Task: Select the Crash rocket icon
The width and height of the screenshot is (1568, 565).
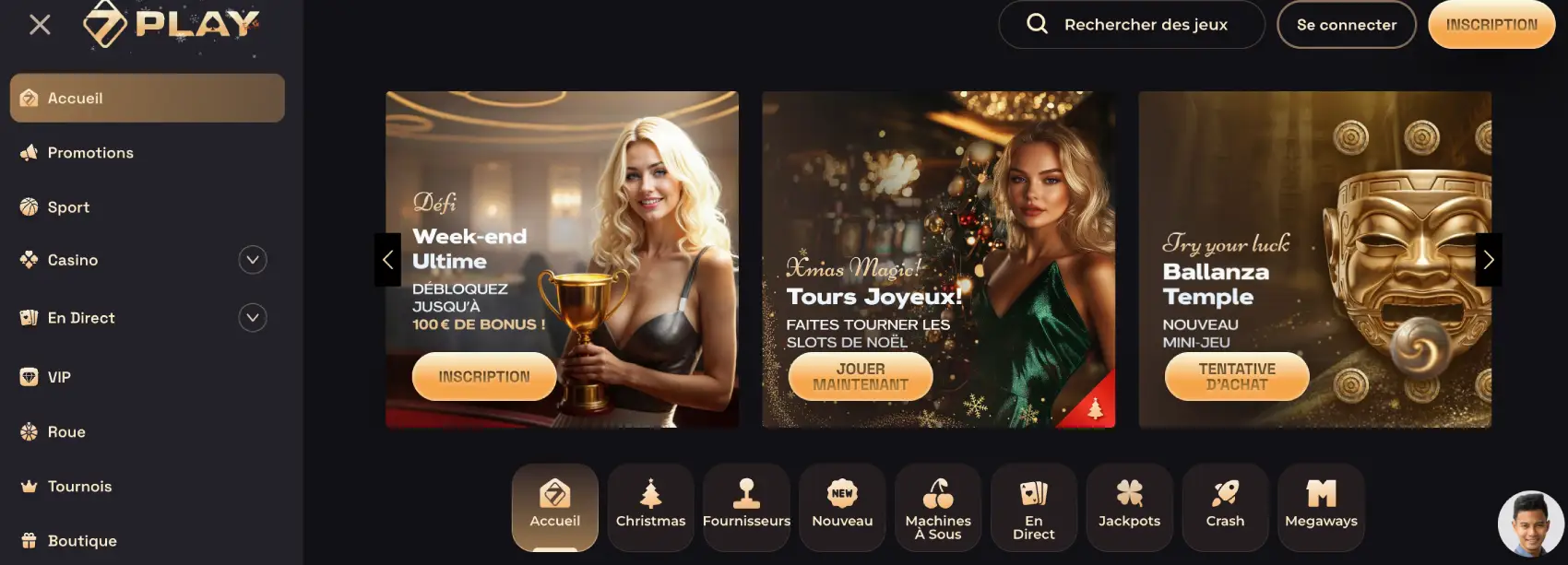Action: tap(1225, 494)
